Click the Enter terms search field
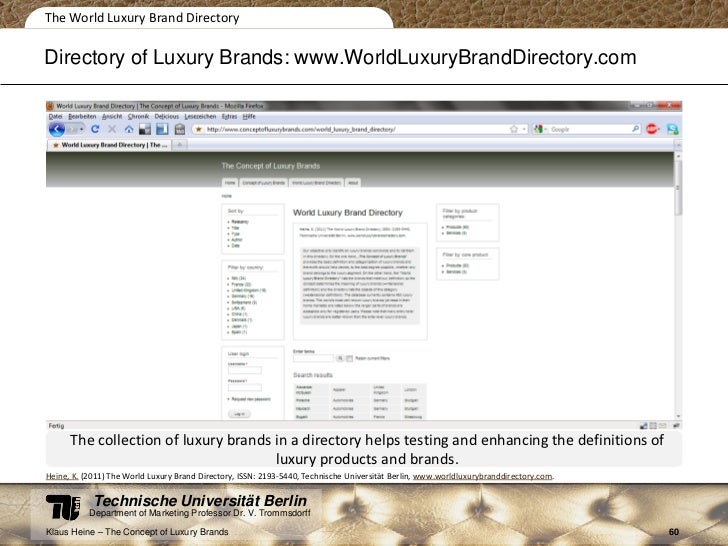Screen dimensions: 728x546 coord(313,358)
